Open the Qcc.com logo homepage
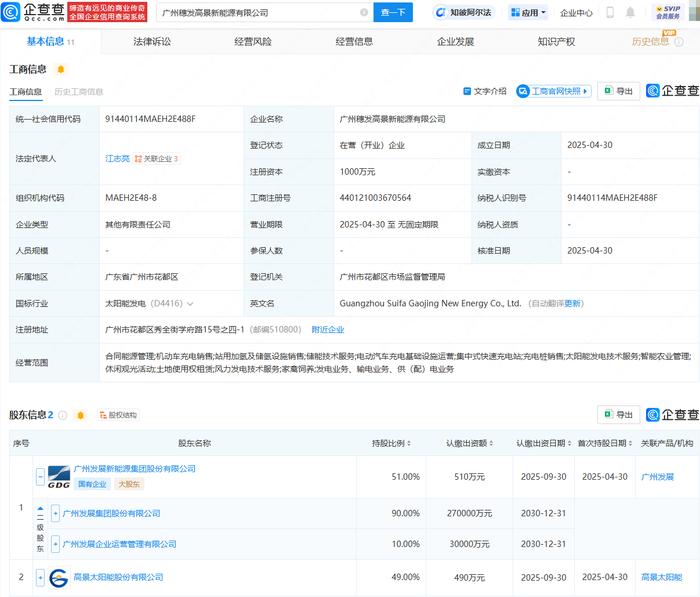The width and height of the screenshot is (700, 597). click(33, 12)
